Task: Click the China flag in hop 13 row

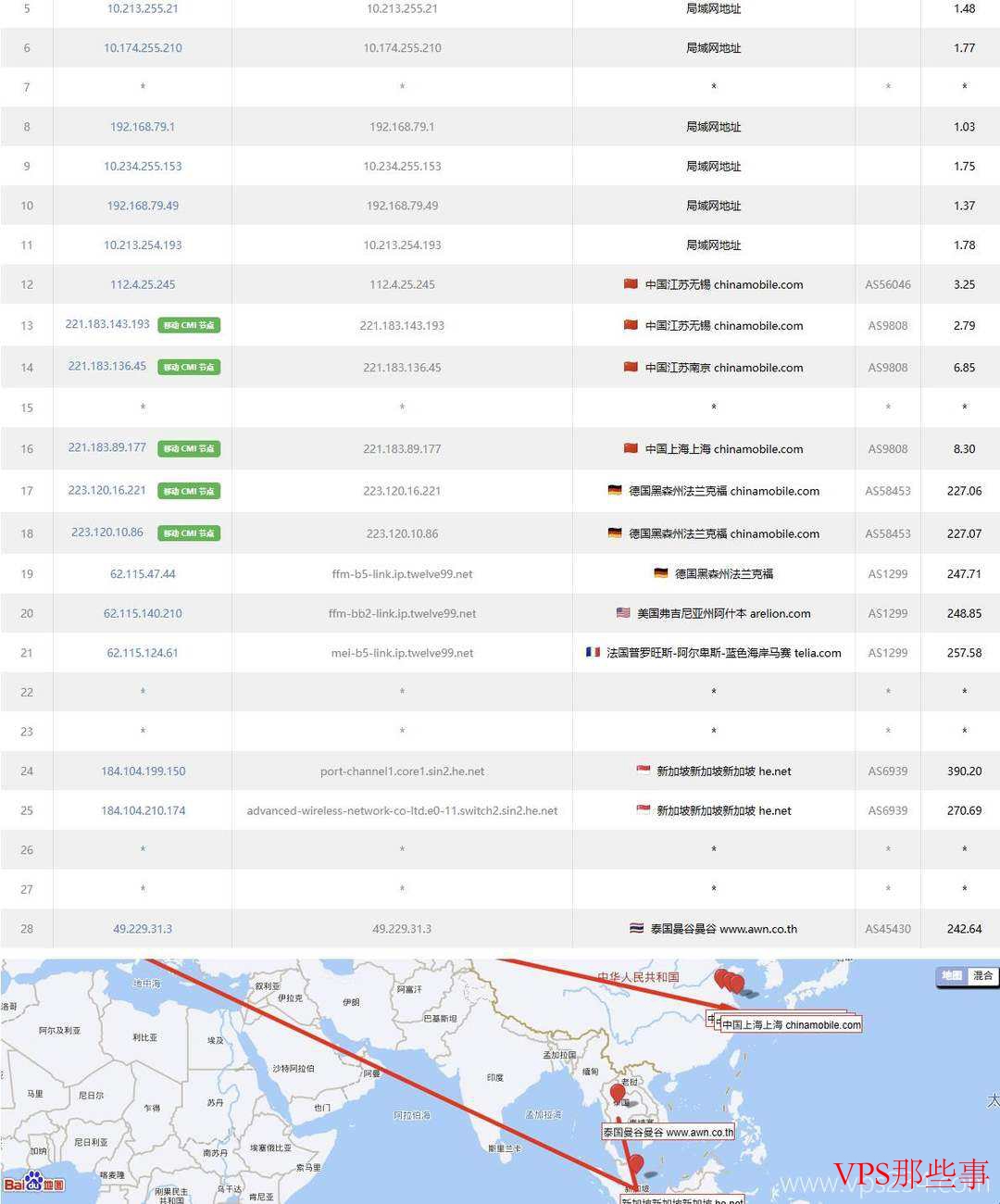Action: [x=631, y=324]
